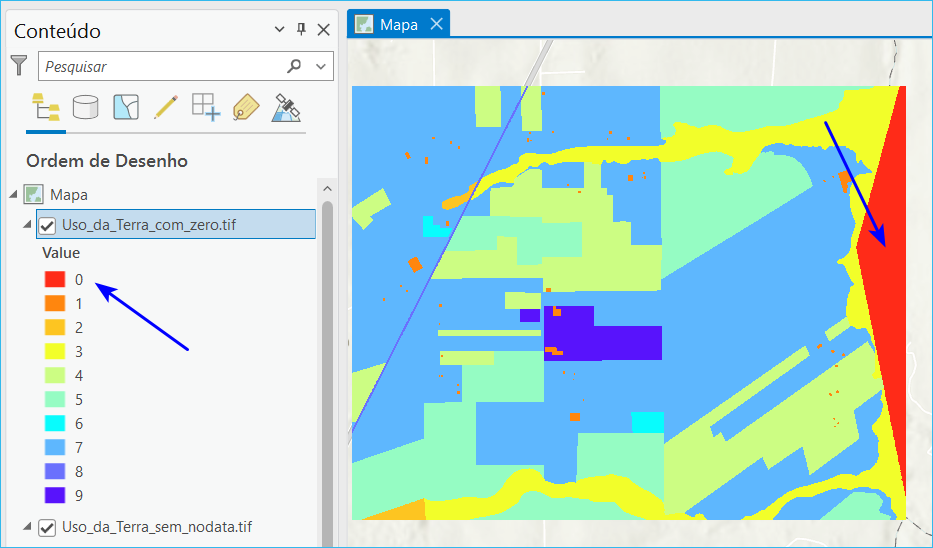Click the scroll up arrow in contents
The image size is (933, 548).
[327, 189]
